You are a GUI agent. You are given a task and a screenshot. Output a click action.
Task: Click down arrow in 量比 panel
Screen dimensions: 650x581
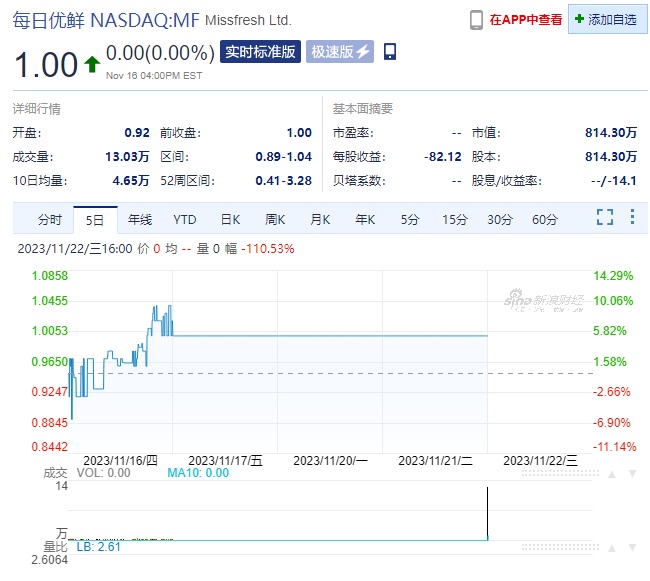(632, 548)
